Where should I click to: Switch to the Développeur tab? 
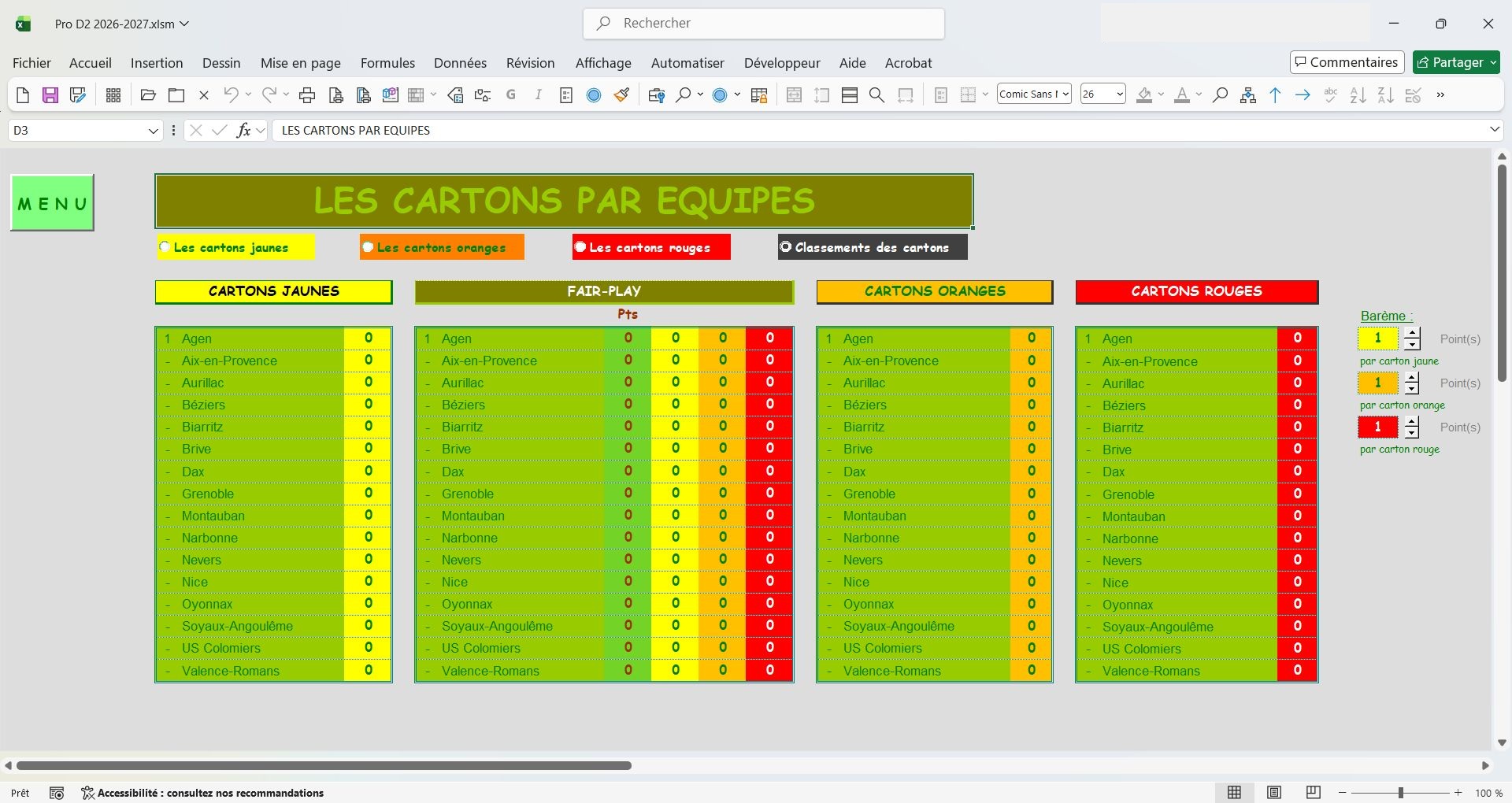[x=782, y=63]
